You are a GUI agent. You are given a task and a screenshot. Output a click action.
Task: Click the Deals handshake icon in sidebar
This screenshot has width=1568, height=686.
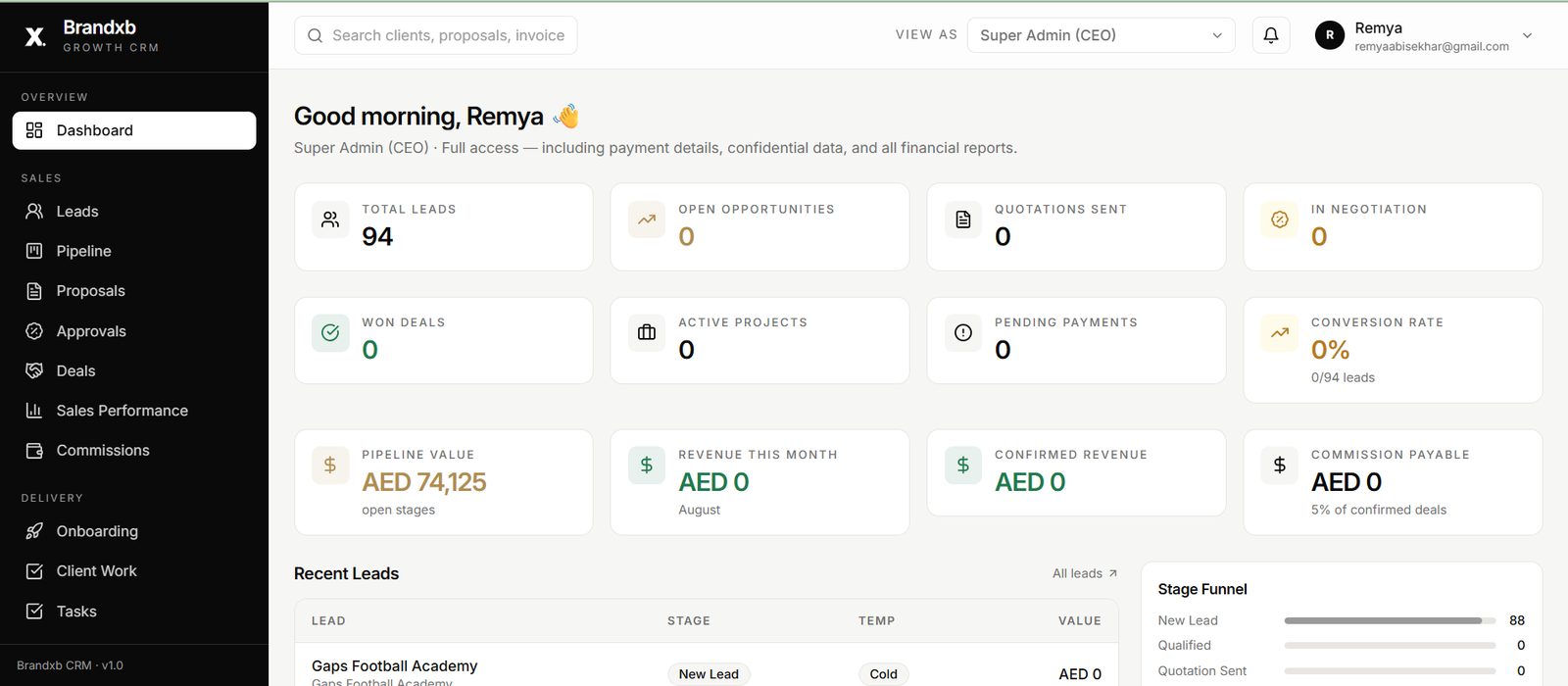point(34,370)
